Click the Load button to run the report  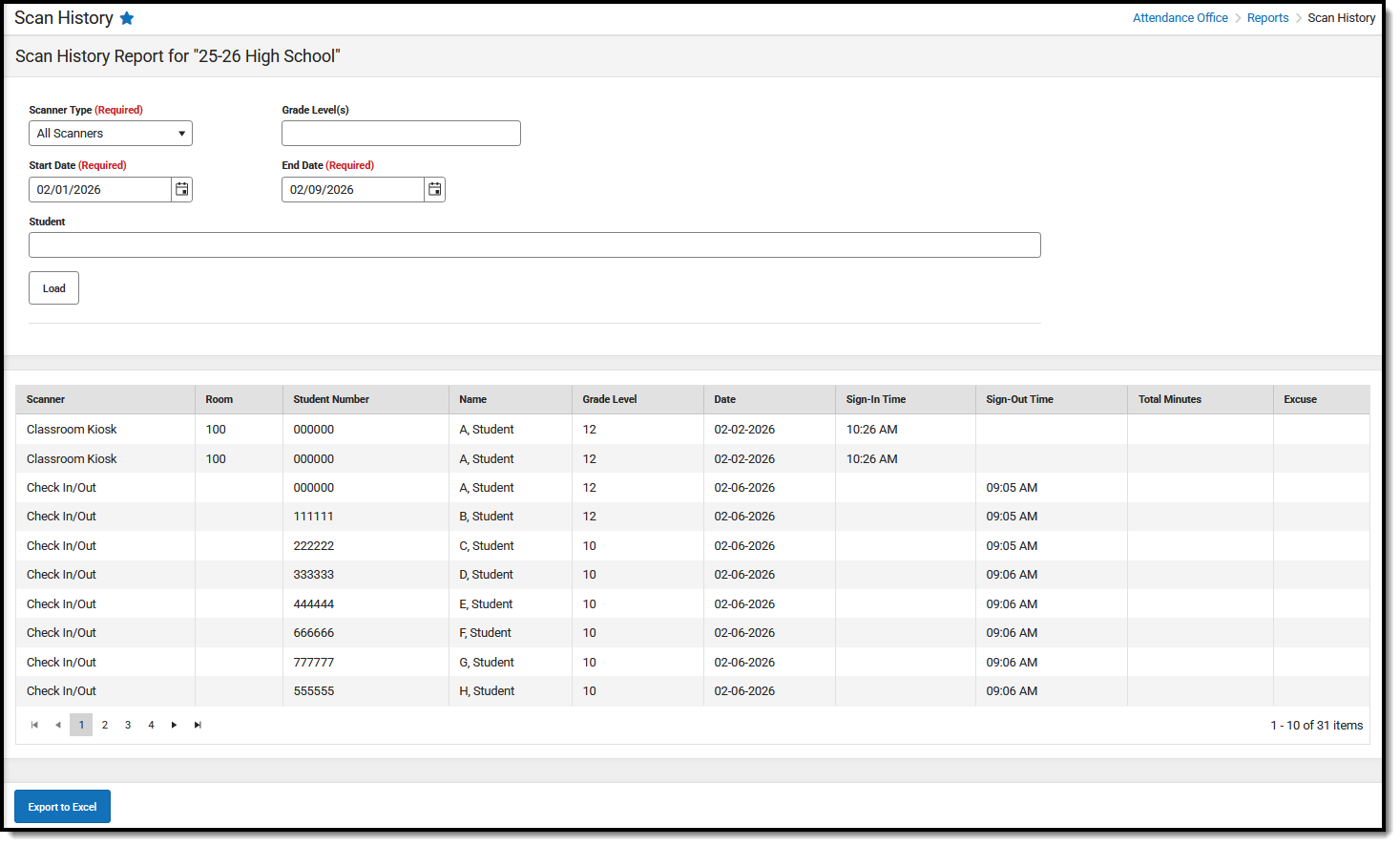53,287
